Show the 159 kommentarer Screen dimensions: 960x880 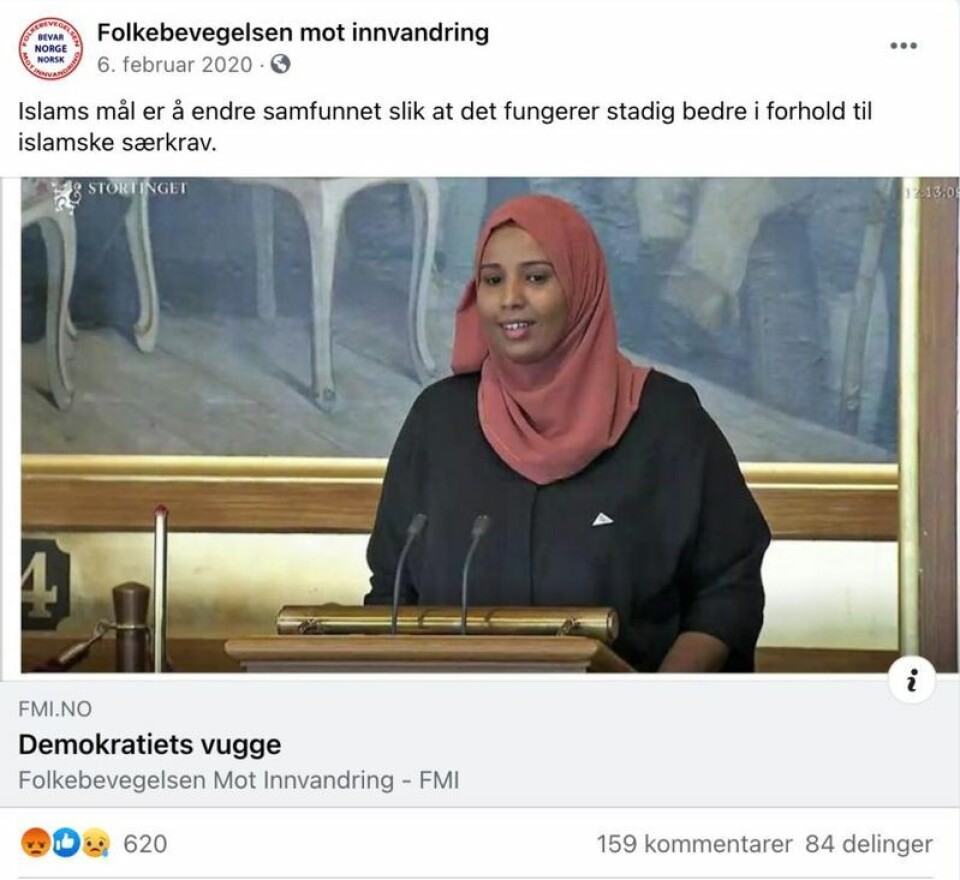(694, 844)
